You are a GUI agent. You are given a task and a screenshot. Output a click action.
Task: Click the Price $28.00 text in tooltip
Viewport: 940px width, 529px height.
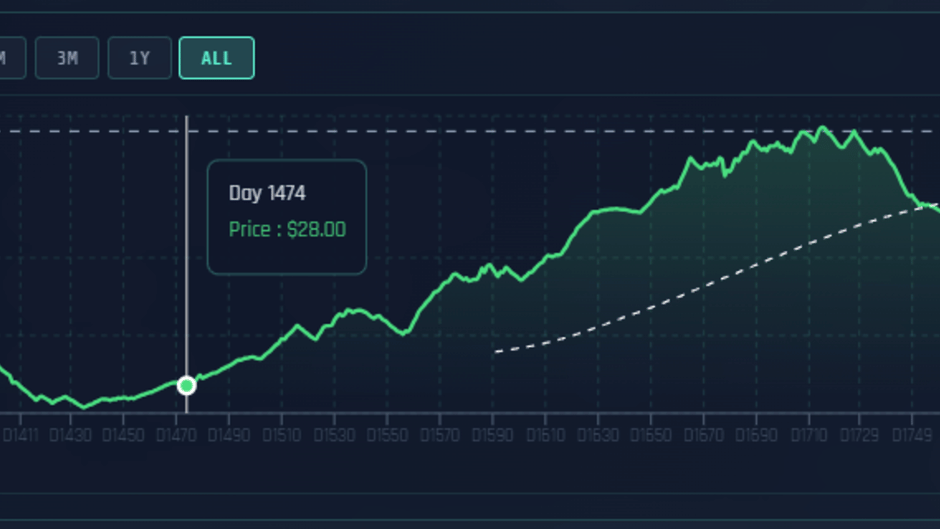pos(287,229)
